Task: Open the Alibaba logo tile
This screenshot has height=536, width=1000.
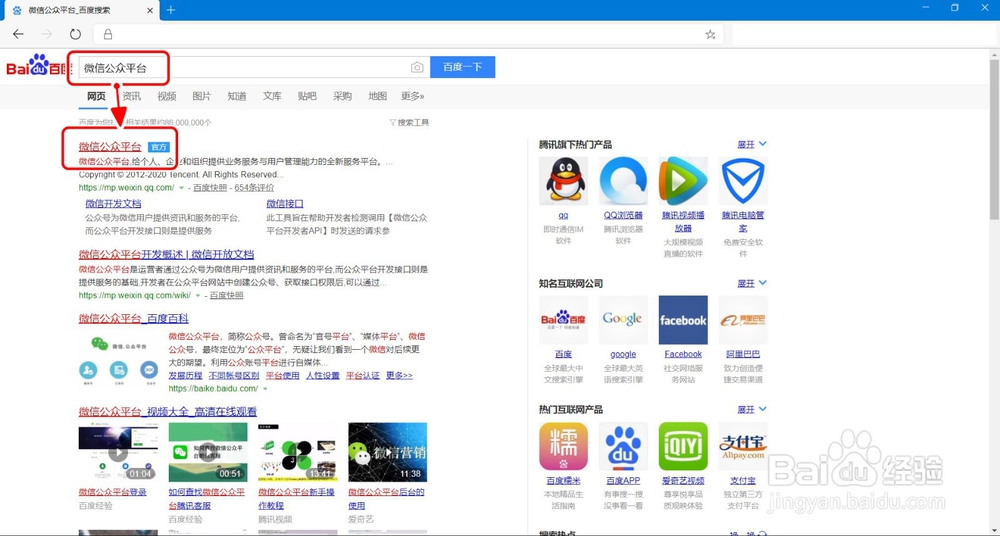Action: [x=743, y=320]
